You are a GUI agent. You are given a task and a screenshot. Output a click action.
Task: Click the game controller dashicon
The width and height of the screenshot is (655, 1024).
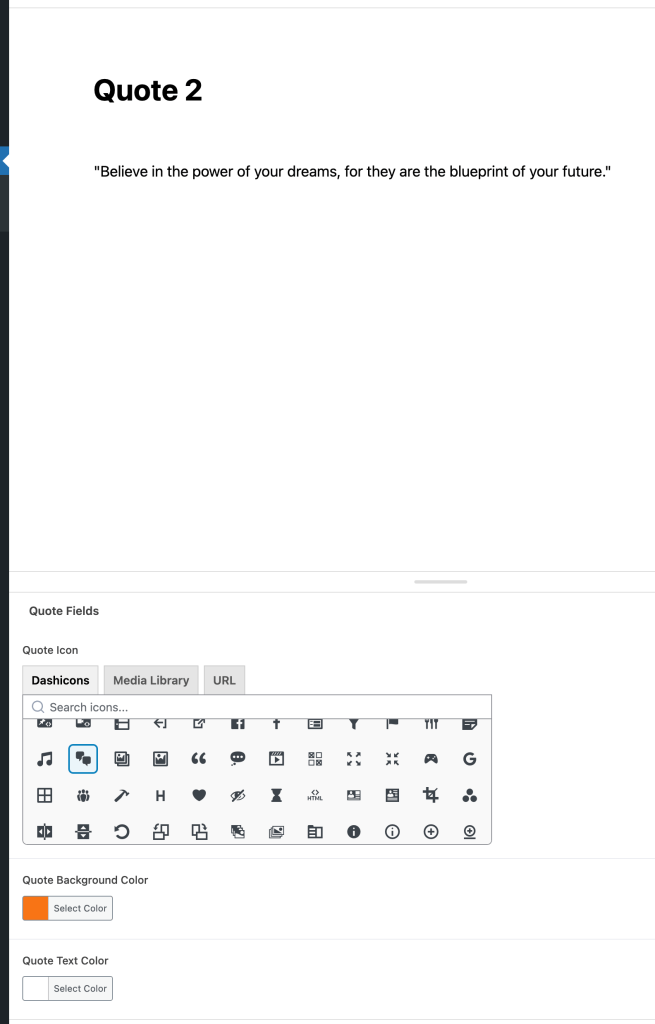click(x=431, y=759)
